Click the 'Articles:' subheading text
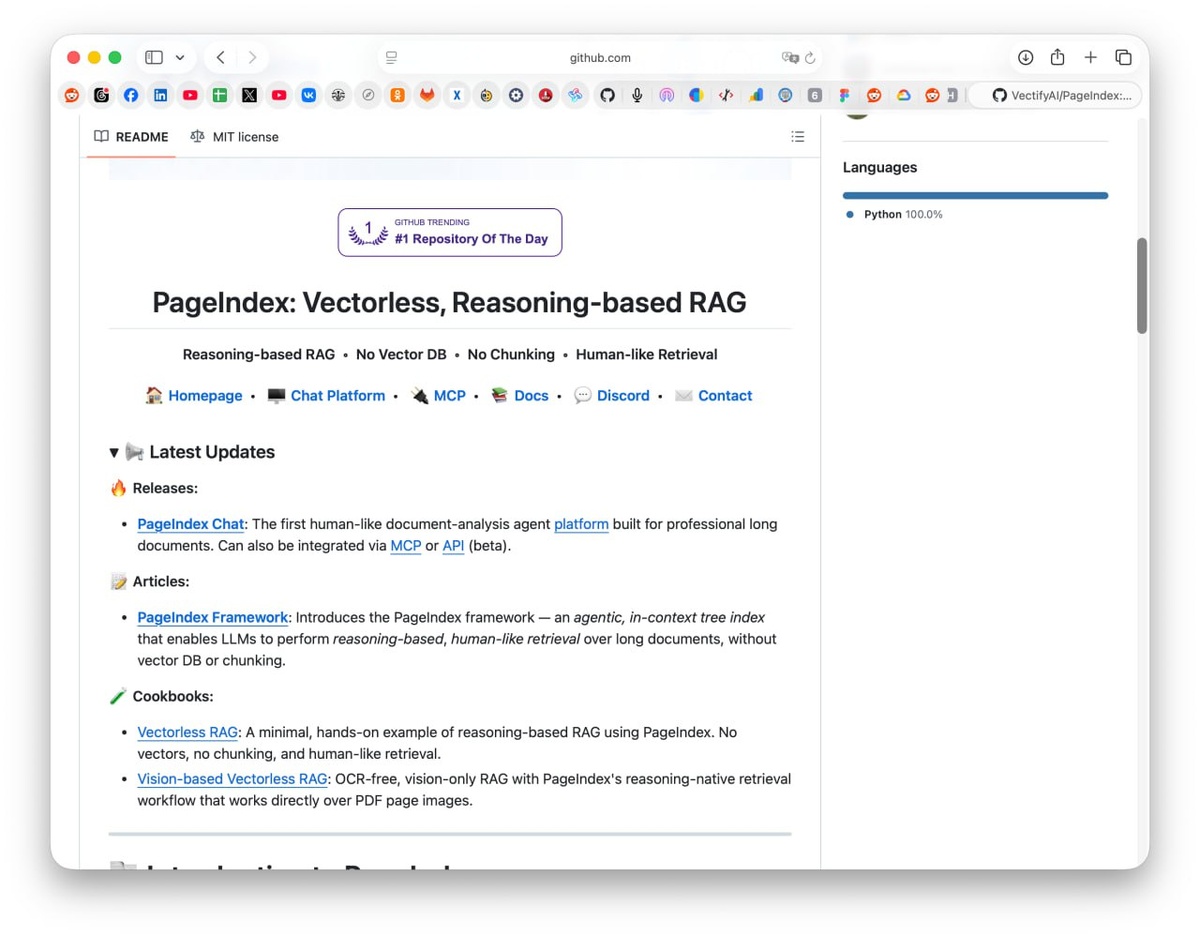The height and width of the screenshot is (936, 1200). click(x=161, y=581)
